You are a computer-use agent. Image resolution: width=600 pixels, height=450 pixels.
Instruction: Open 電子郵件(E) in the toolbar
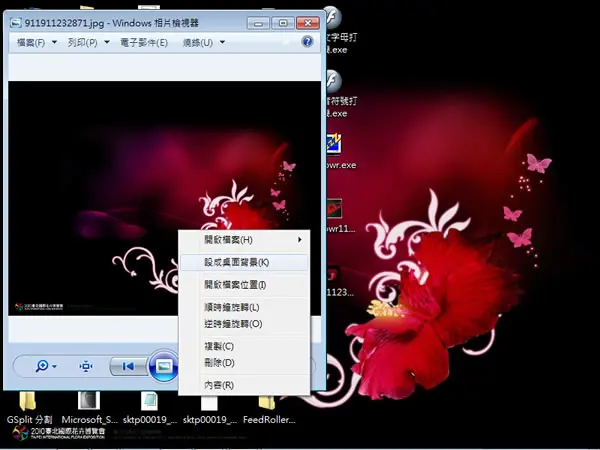[x=144, y=42]
